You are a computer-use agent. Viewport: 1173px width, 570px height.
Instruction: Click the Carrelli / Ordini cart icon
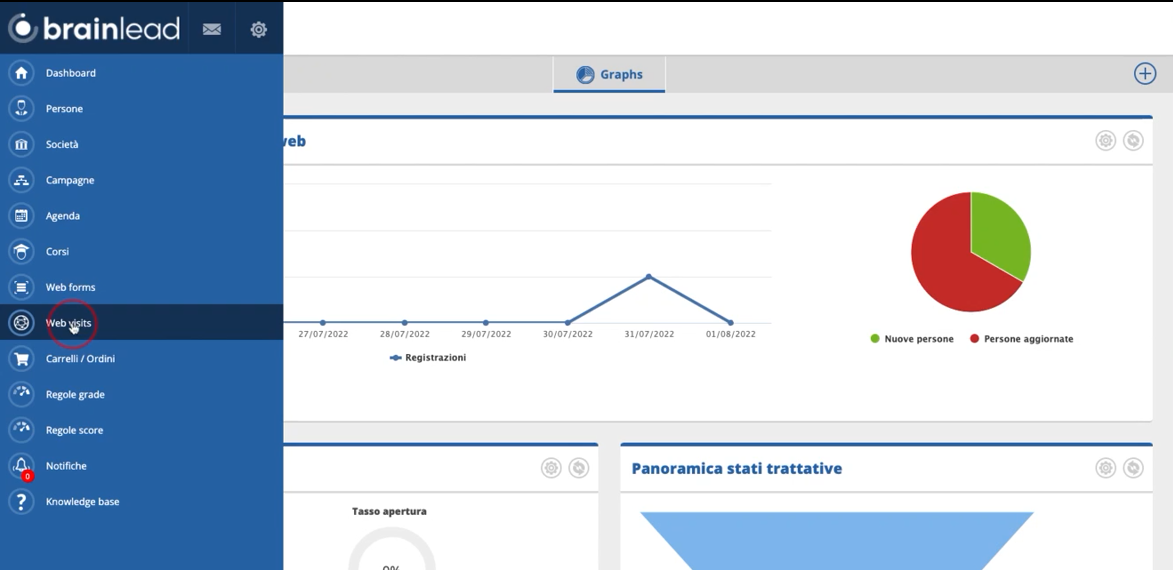click(21, 358)
